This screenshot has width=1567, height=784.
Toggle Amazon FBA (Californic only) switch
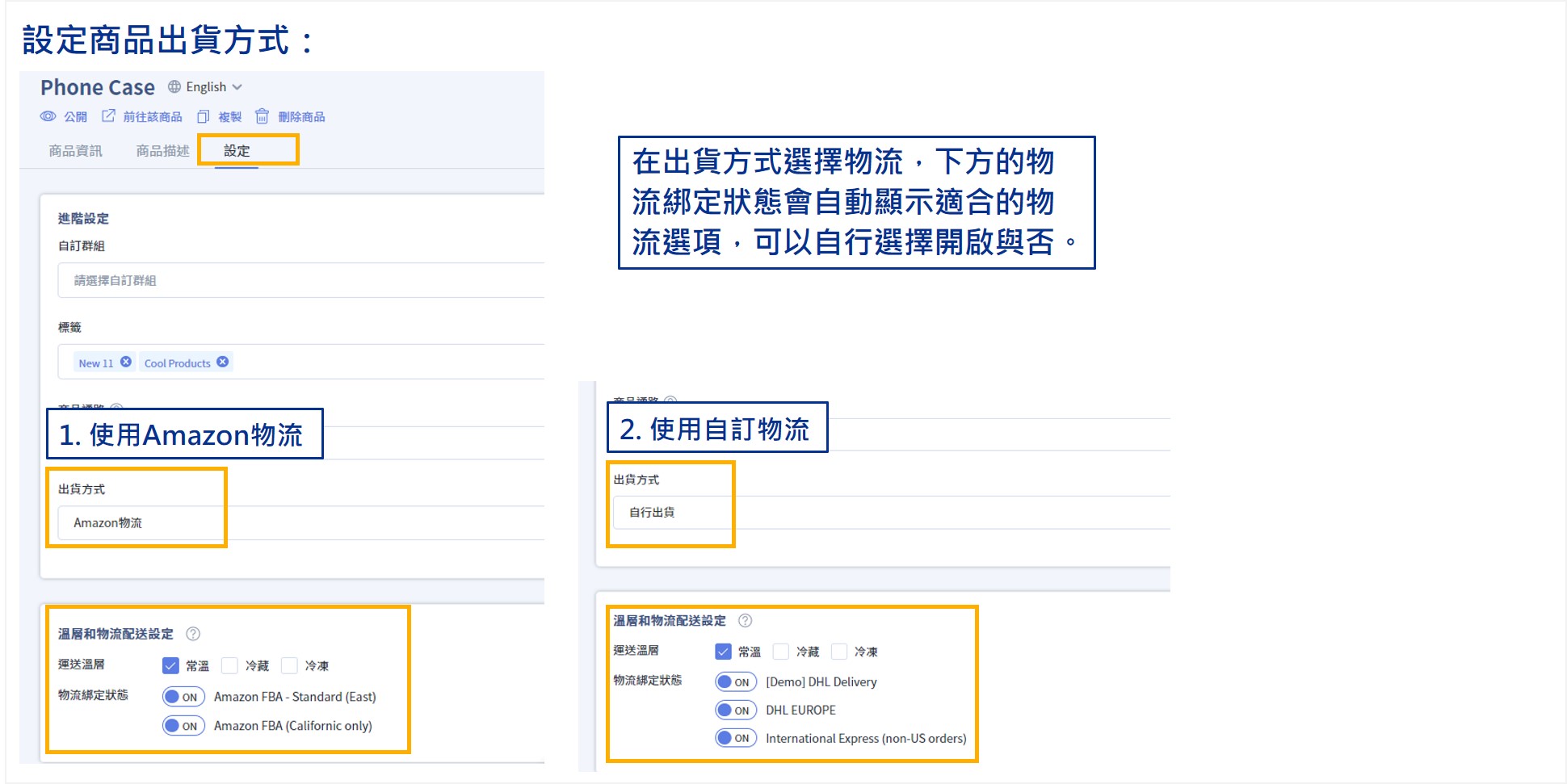point(183,726)
